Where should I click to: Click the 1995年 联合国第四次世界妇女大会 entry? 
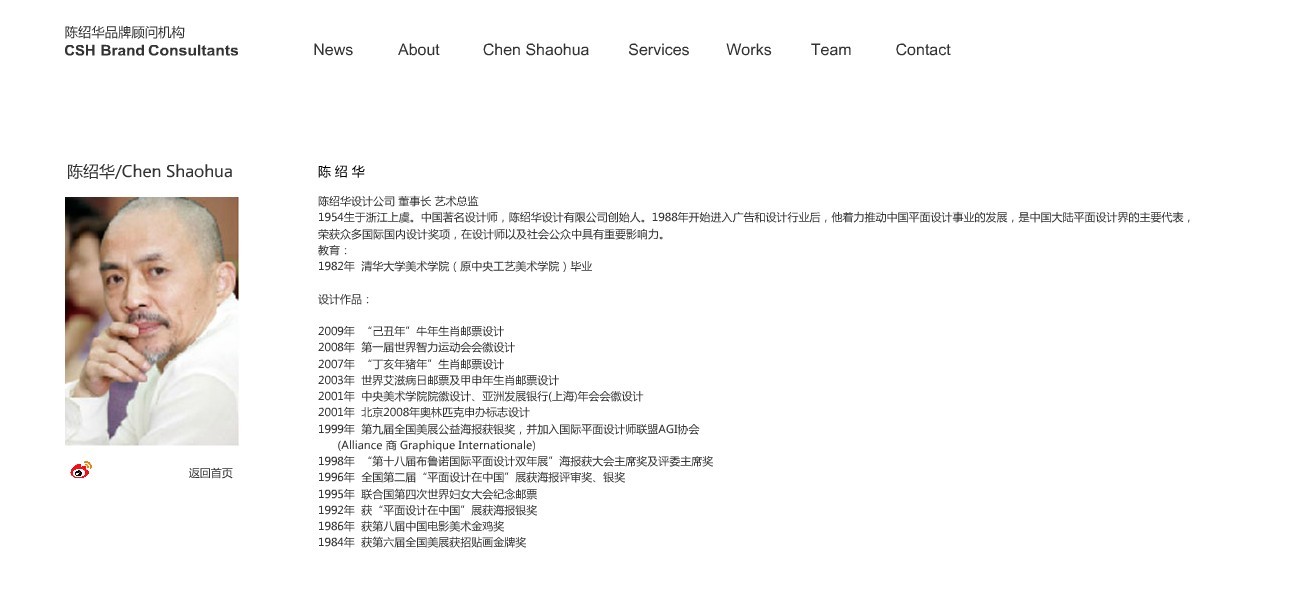point(428,495)
